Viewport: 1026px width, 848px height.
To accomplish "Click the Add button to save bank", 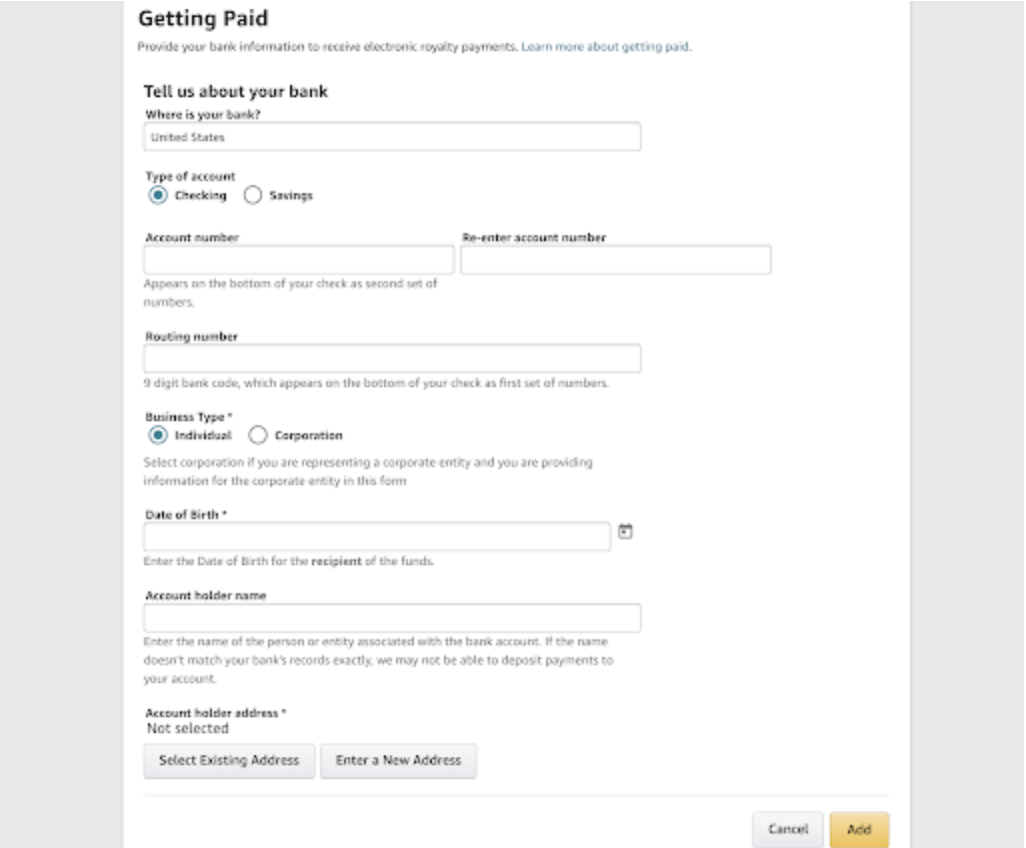I will (859, 829).
